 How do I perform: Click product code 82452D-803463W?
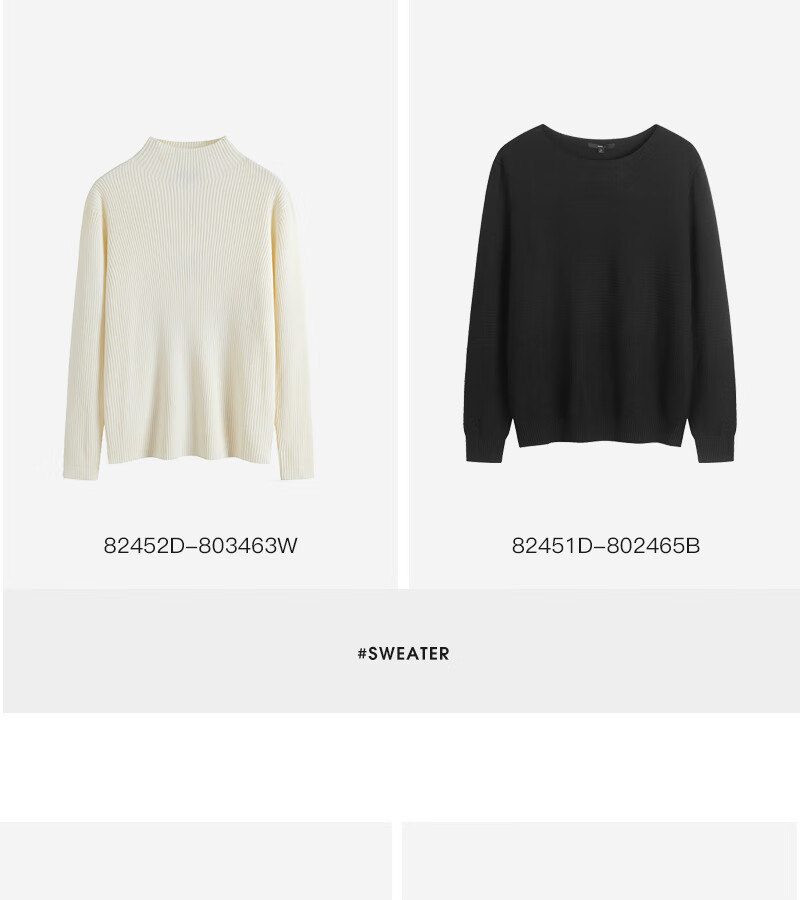(200, 545)
